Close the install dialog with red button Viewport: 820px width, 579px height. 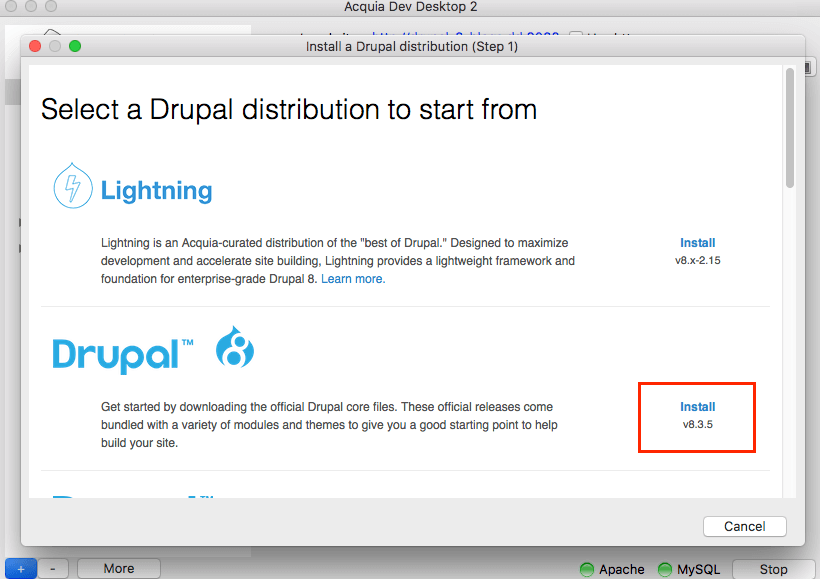point(35,46)
